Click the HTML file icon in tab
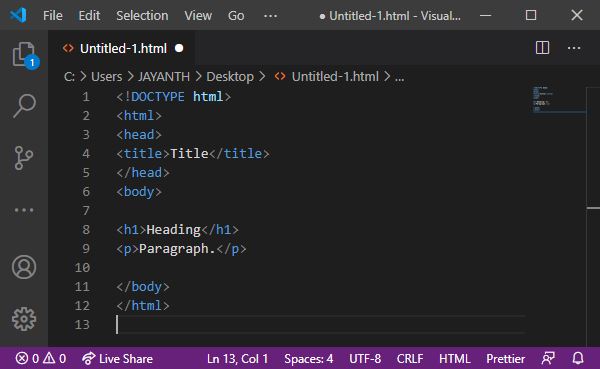Viewport: 600px width, 369px height. pyautogui.click(x=68, y=48)
